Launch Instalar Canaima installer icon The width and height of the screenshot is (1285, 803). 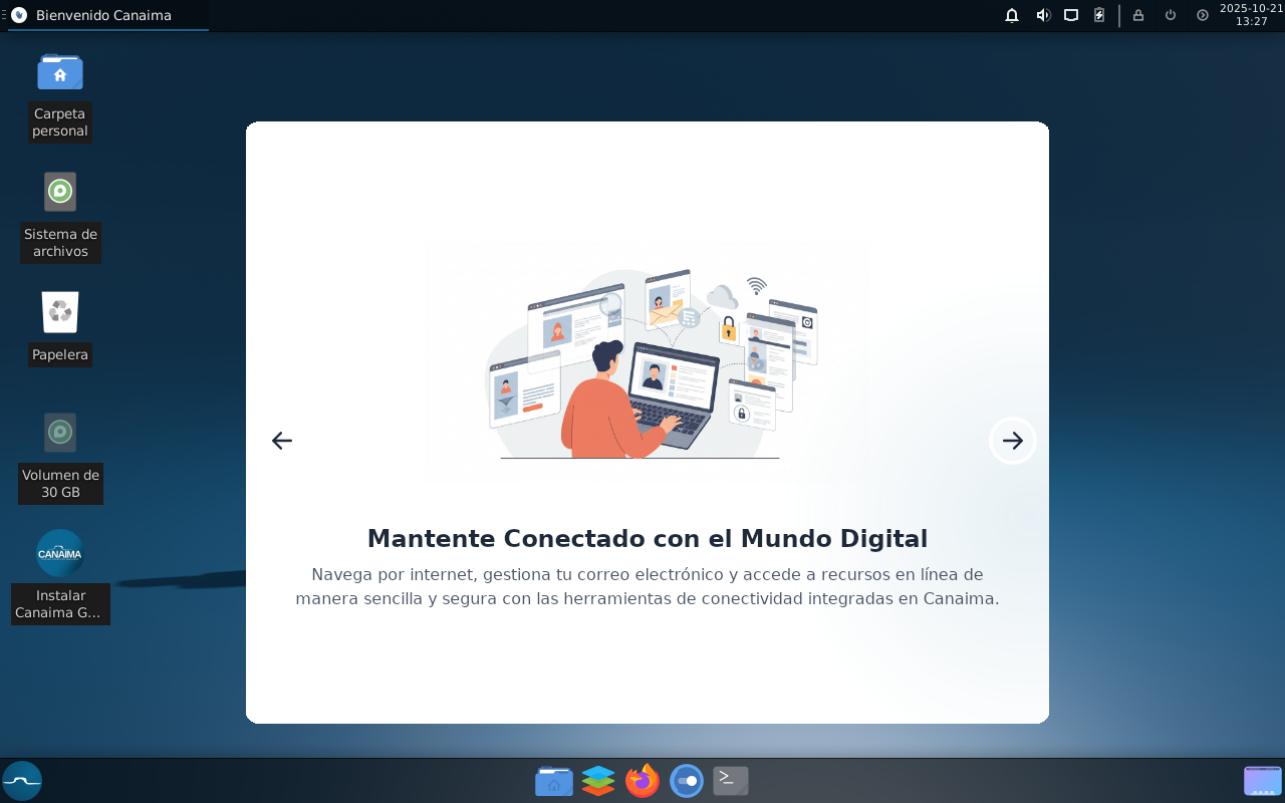tap(60, 553)
